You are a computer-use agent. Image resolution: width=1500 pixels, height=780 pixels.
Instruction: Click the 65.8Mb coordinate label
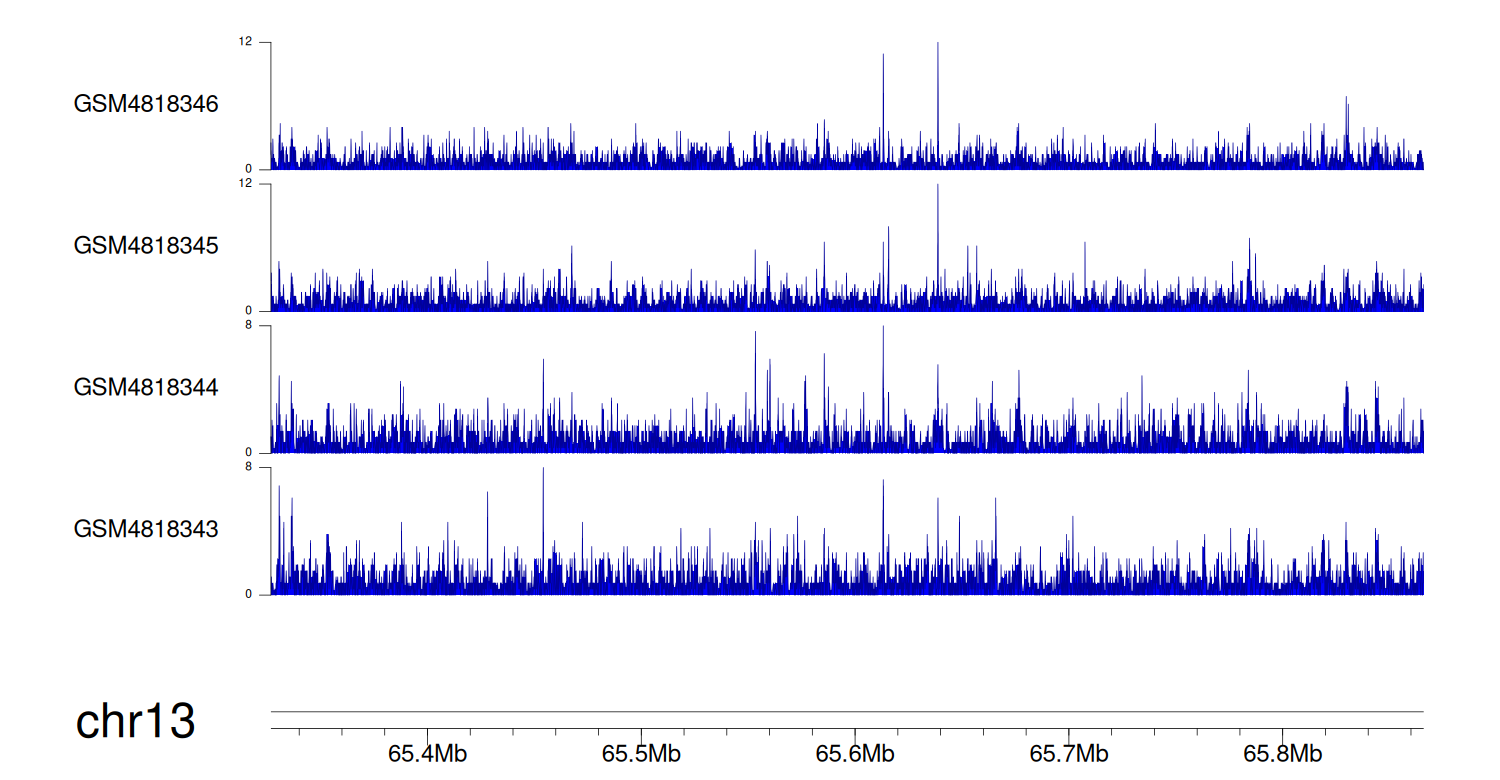1283,754
